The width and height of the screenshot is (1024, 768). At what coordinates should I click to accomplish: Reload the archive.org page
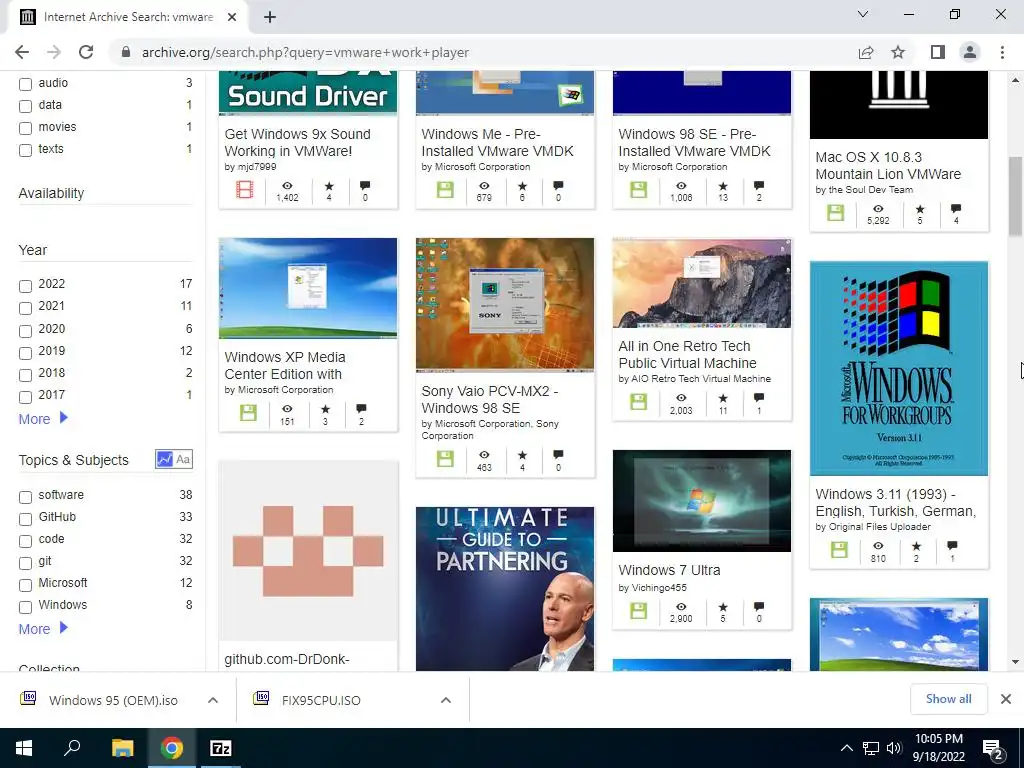pos(86,52)
